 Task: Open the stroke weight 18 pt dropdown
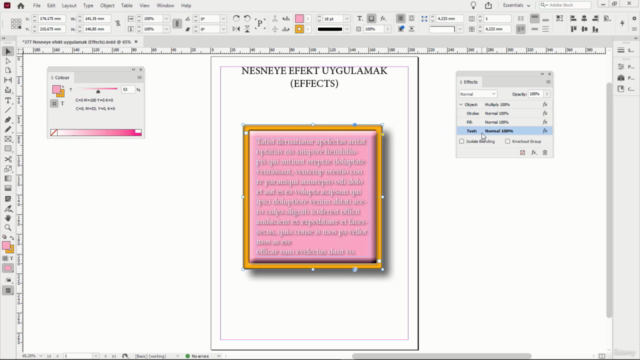tap(347, 19)
